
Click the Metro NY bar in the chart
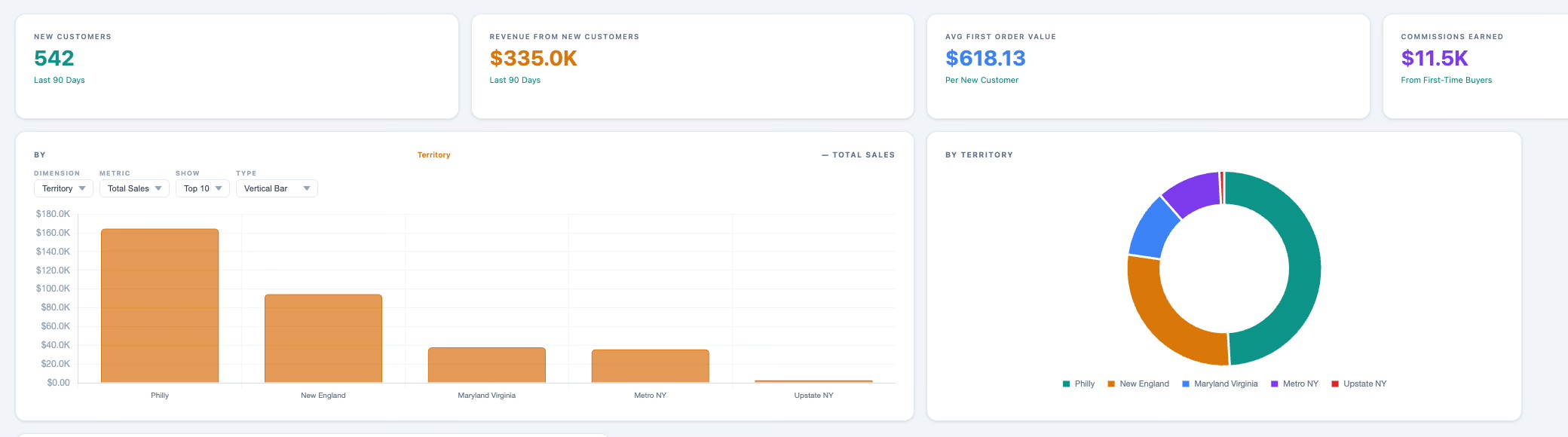(x=651, y=366)
